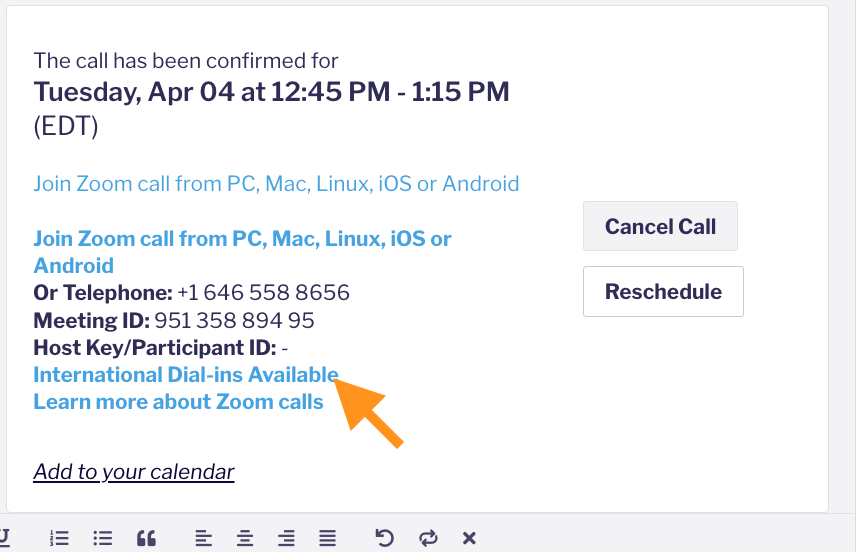Image resolution: width=856 pixels, height=552 pixels.
Task: Insert a bulleted list
Action: 103,538
